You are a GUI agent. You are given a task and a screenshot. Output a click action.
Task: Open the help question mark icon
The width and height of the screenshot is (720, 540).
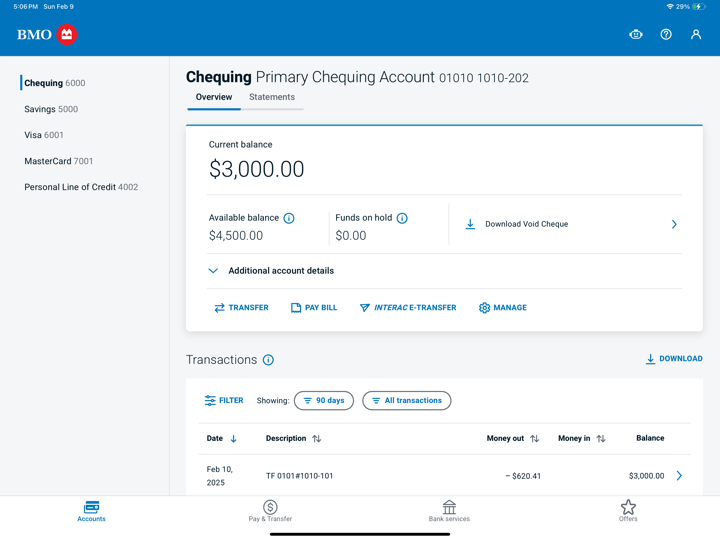point(666,35)
